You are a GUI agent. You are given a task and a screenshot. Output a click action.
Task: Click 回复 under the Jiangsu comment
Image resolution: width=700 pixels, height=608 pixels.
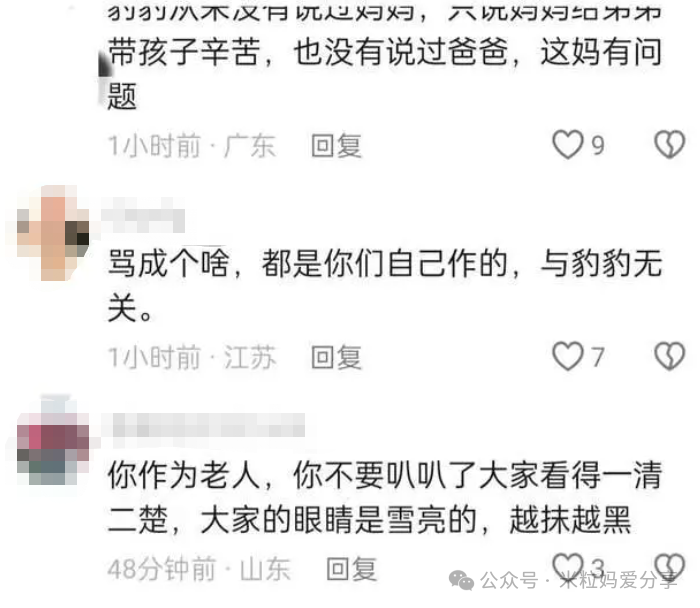[x=336, y=357]
